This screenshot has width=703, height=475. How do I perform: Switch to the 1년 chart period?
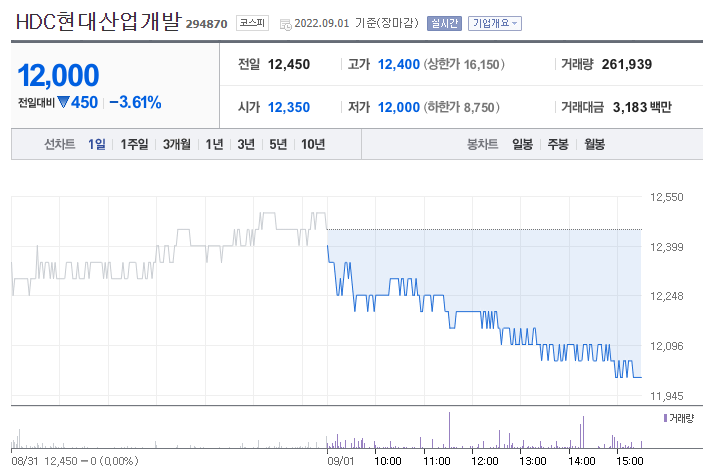point(214,144)
